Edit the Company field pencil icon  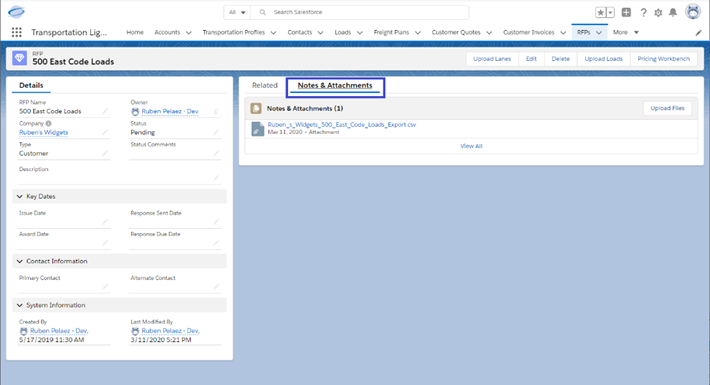105,132
